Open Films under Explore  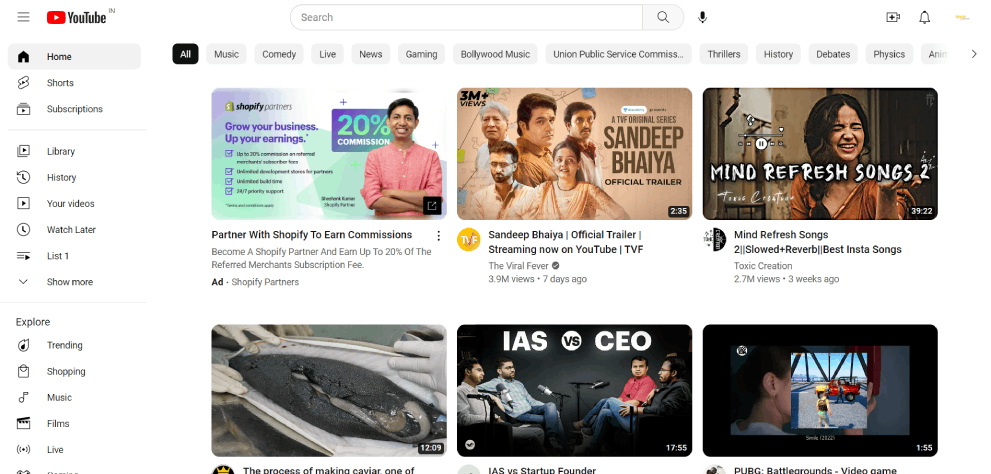coord(75,423)
